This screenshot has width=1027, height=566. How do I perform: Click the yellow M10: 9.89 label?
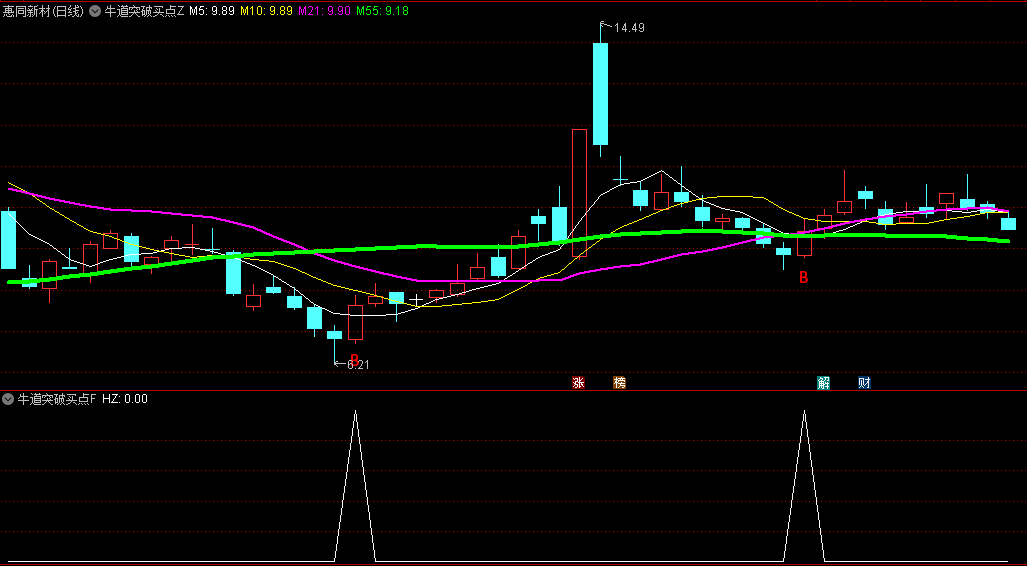pyautogui.click(x=267, y=11)
